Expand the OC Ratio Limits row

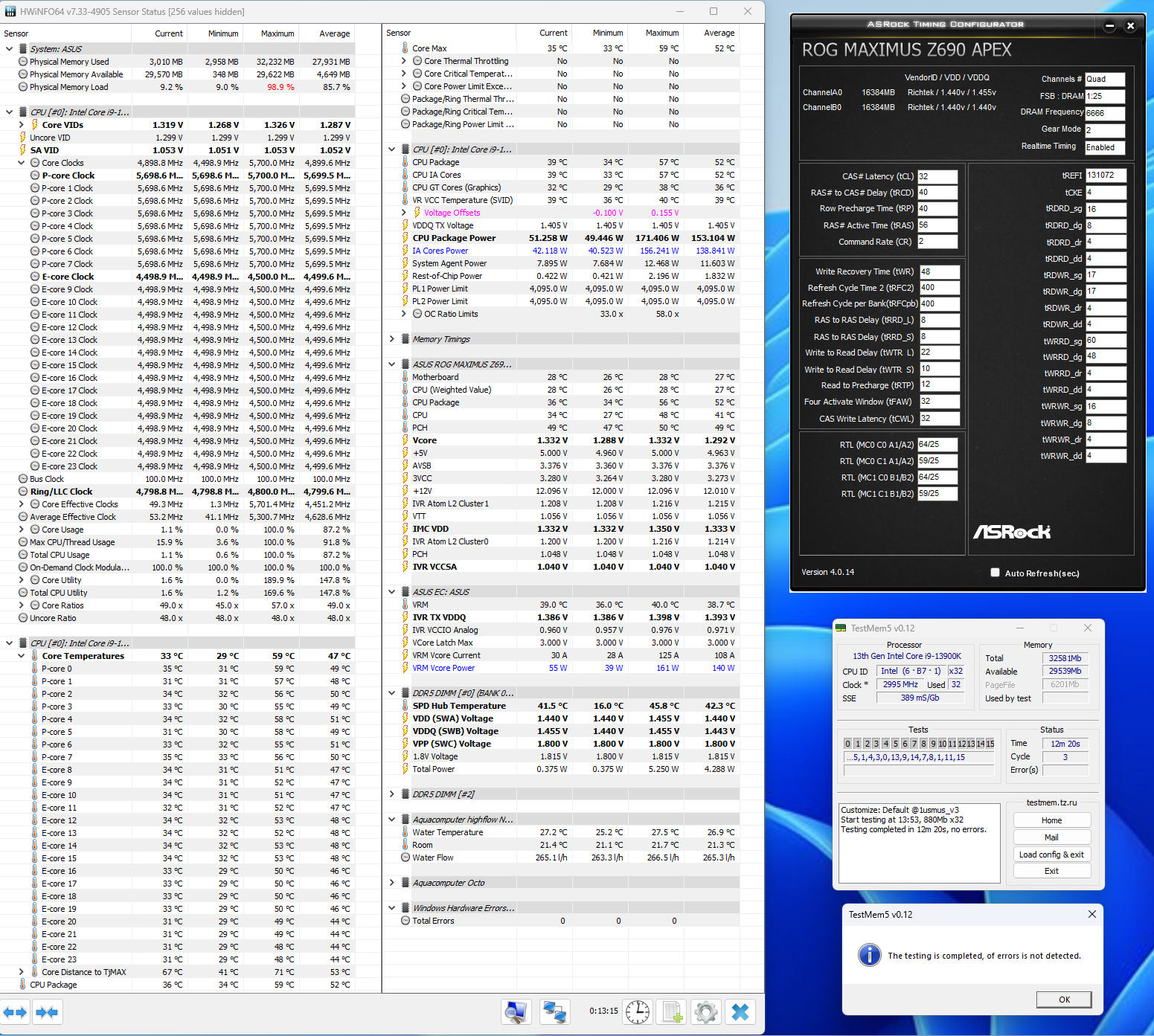click(404, 314)
